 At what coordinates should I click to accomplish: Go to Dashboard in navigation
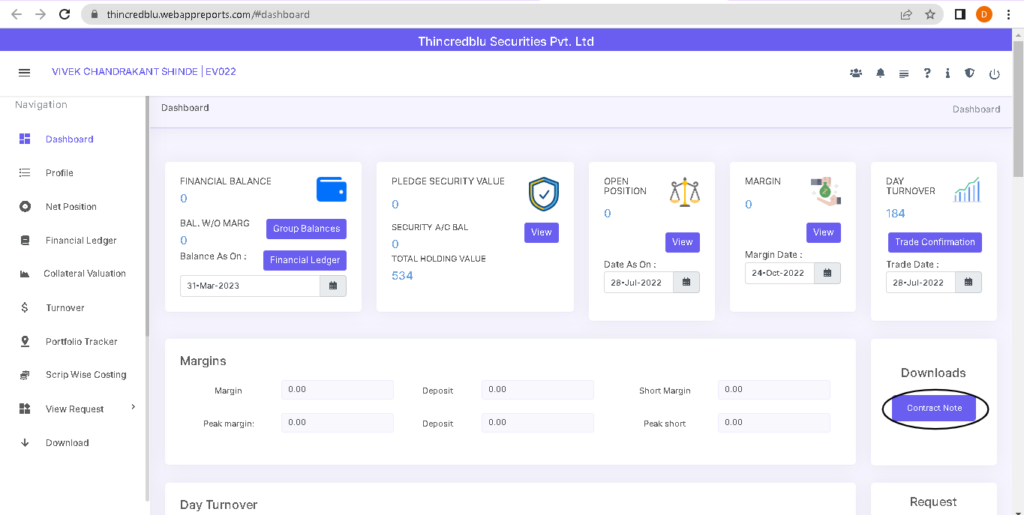(x=69, y=139)
